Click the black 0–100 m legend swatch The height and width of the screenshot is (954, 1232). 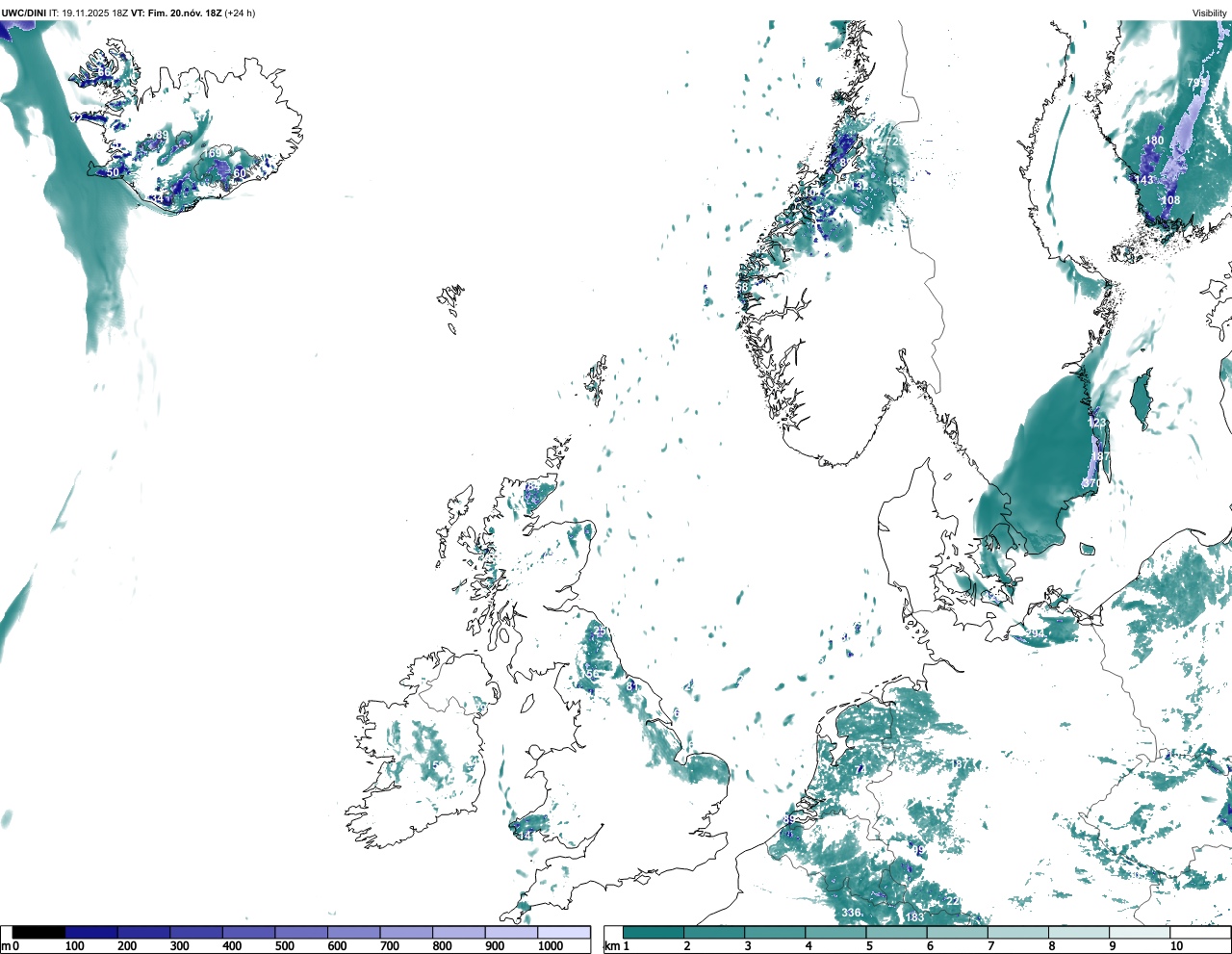coord(39,932)
